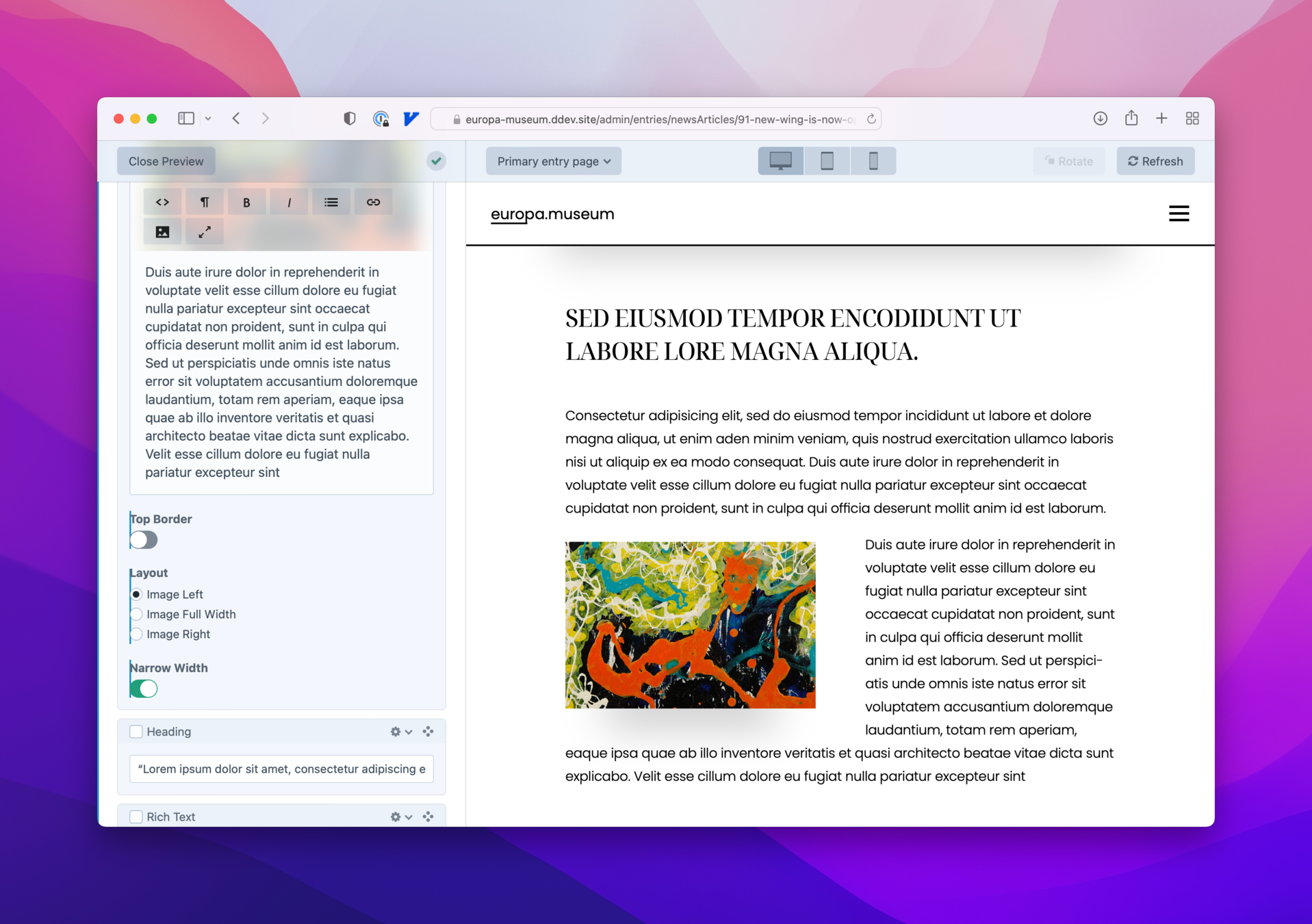Check the Rich Text block checkbox

[136, 817]
